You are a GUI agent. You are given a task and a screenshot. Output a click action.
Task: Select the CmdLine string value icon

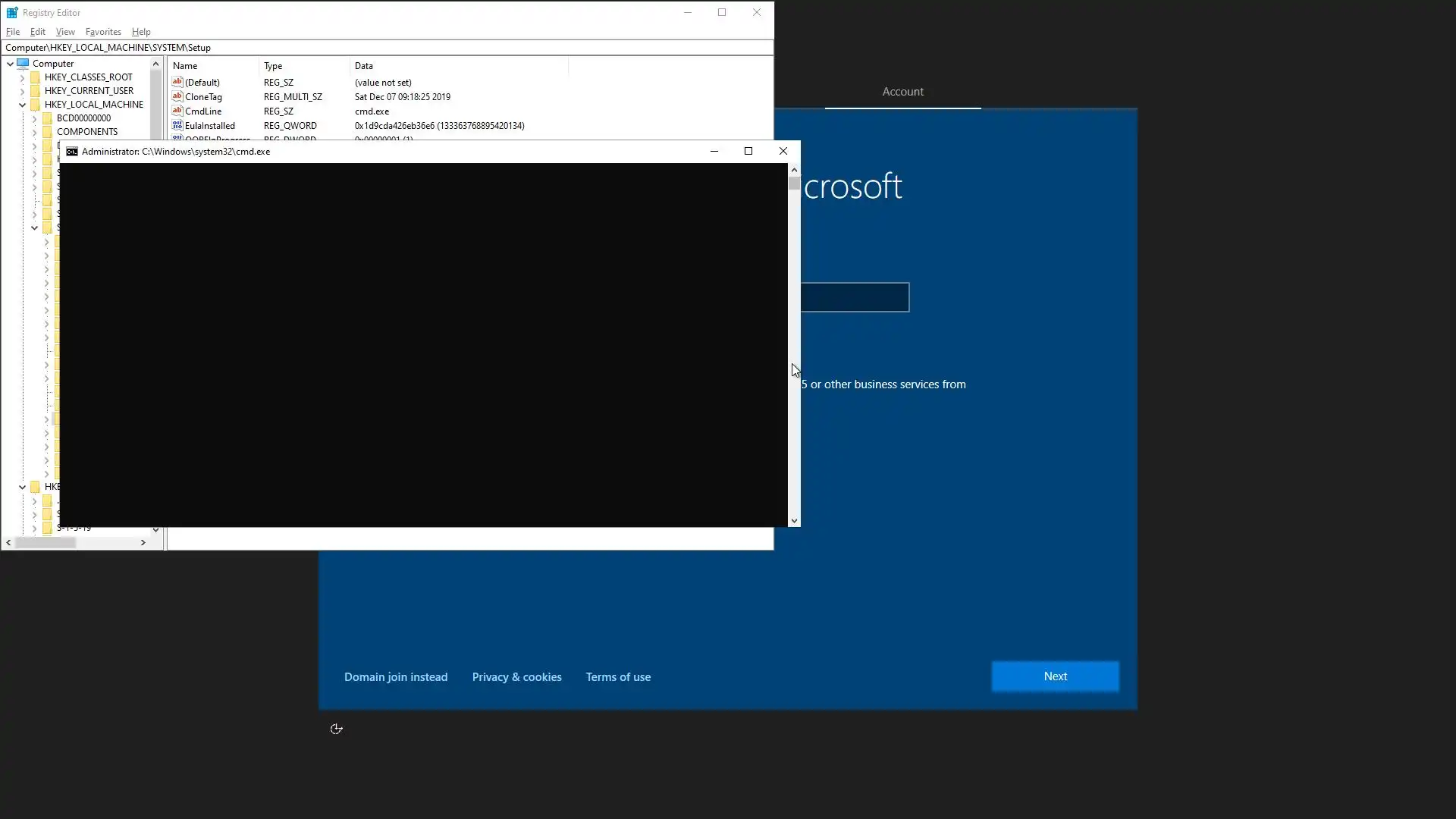pyautogui.click(x=177, y=111)
